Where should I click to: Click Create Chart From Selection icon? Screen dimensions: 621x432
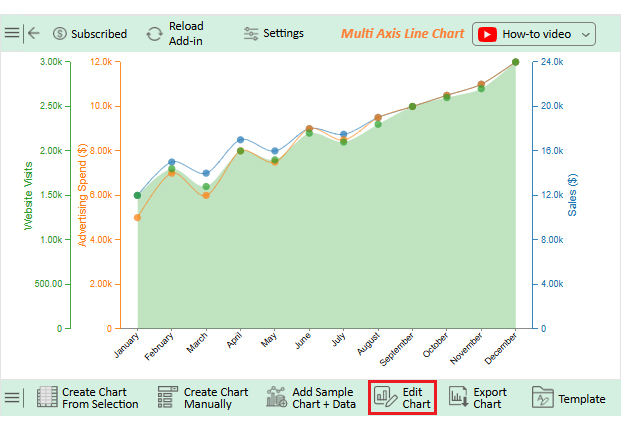[x=47, y=398]
